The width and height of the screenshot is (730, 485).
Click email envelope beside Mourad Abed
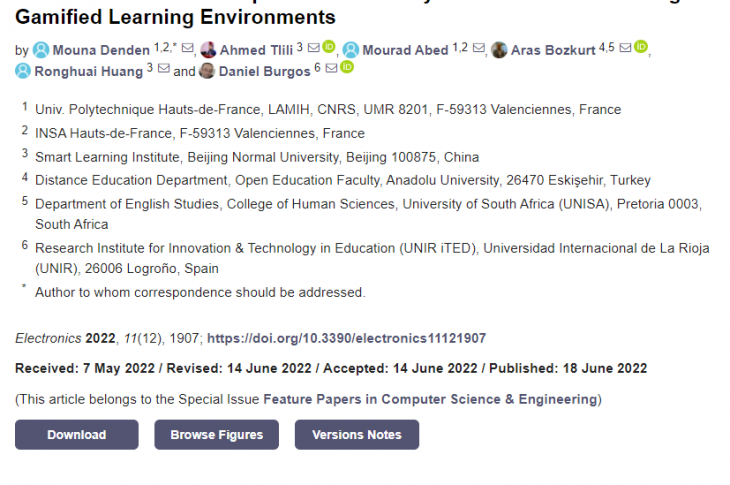477,48
